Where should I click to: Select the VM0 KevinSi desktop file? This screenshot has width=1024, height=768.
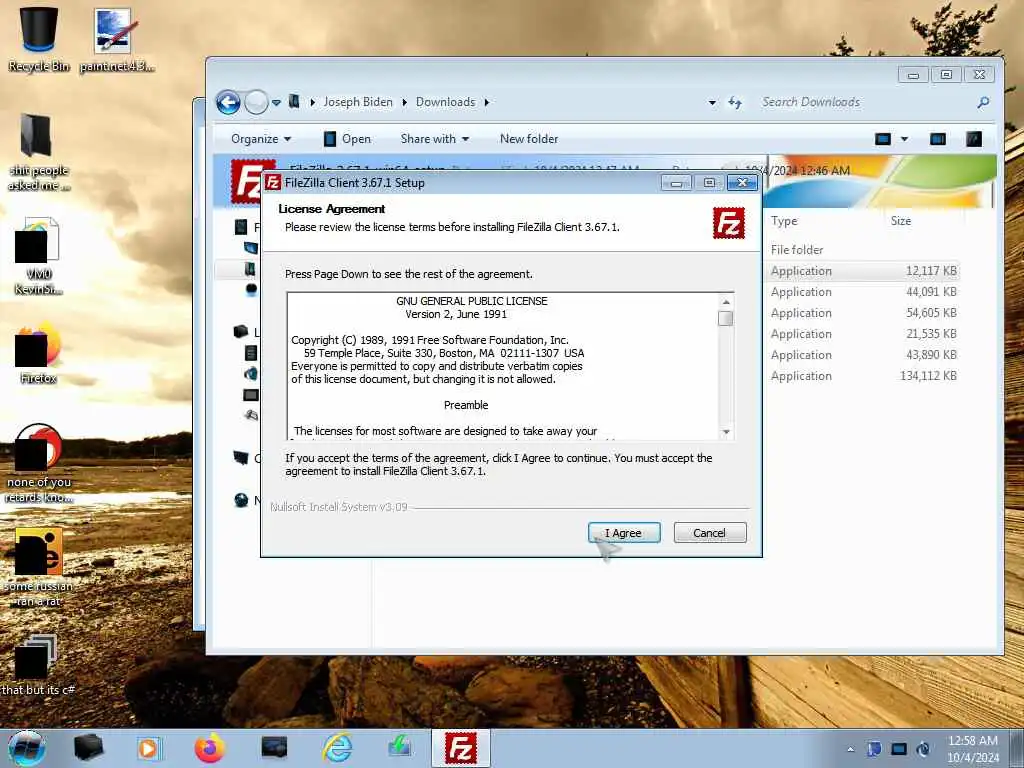coord(38,256)
